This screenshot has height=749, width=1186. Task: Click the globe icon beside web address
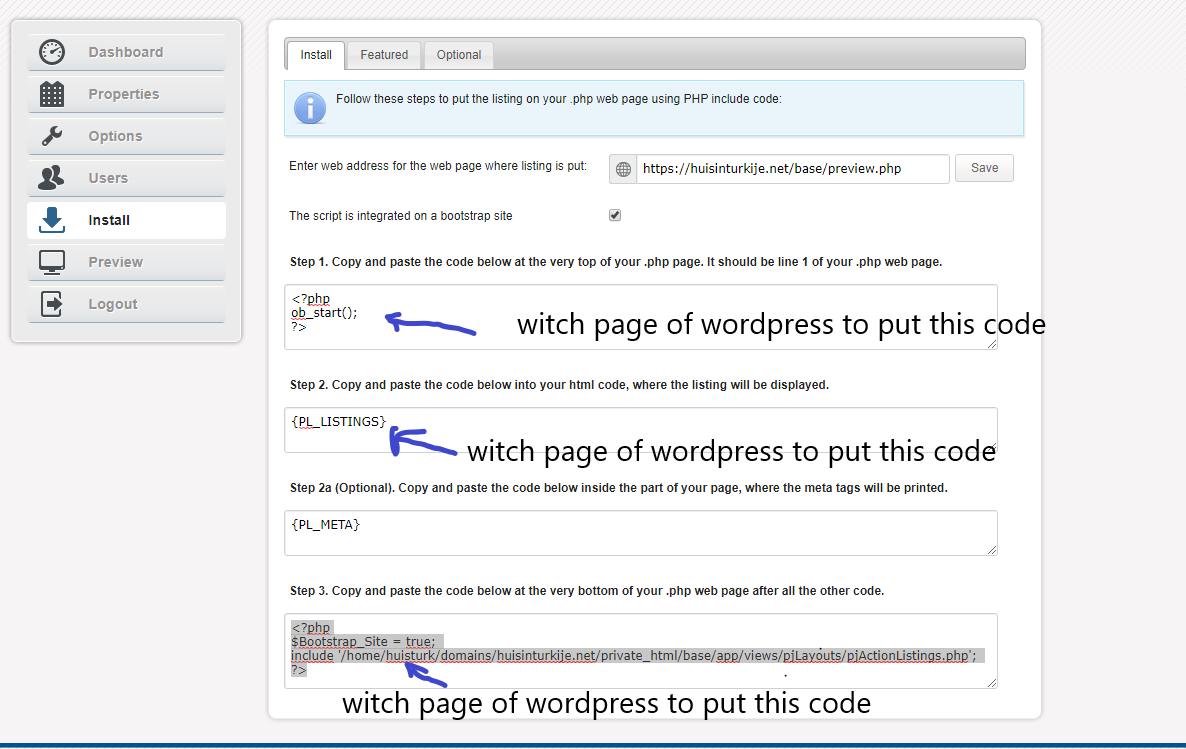(623, 169)
